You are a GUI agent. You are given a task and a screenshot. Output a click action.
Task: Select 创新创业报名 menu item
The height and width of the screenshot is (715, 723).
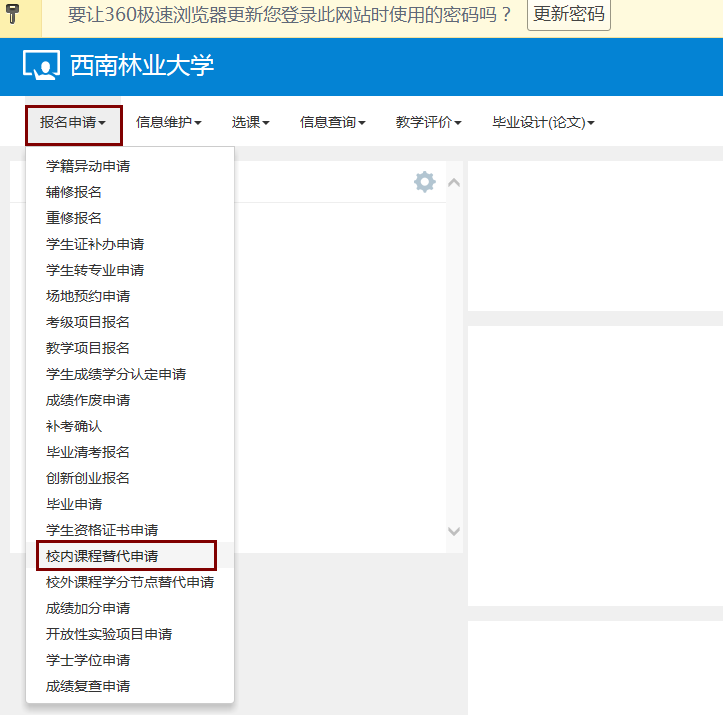point(88,478)
